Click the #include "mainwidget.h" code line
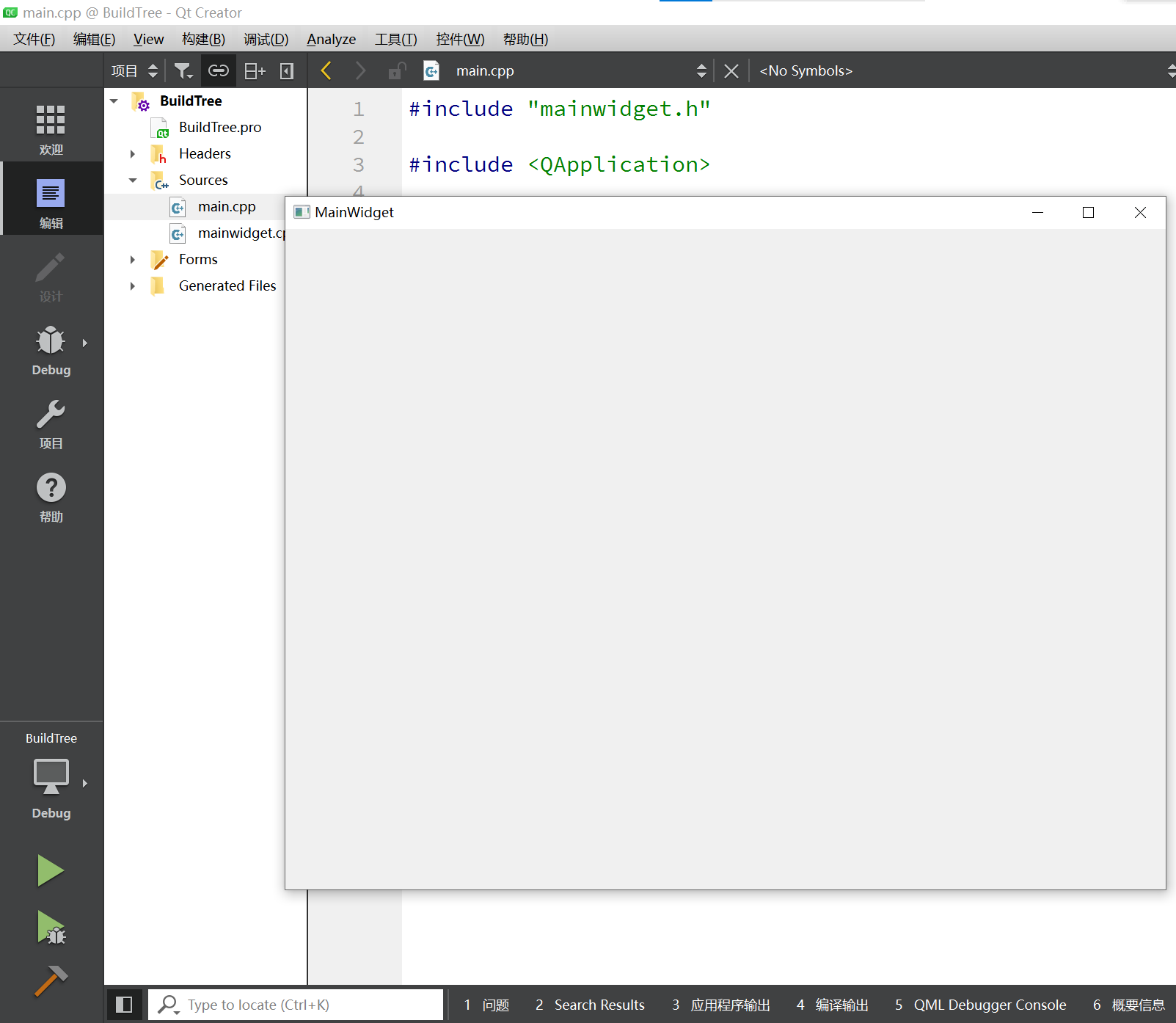This screenshot has height=1023, width=1176. (x=560, y=109)
